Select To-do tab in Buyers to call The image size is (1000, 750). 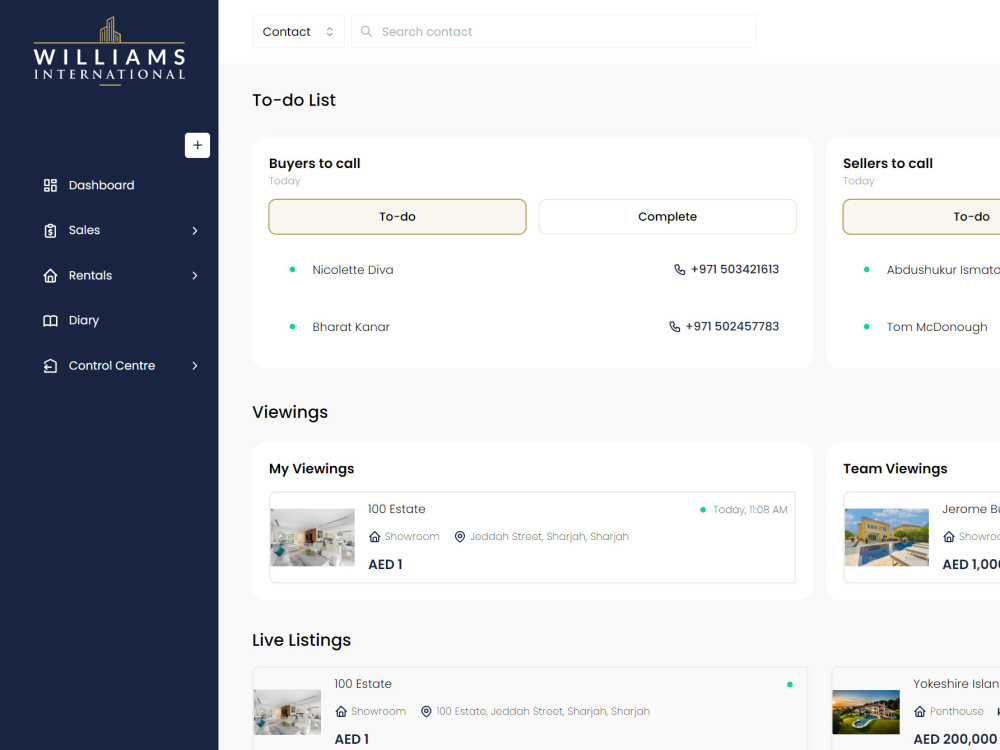tap(397, 217)
